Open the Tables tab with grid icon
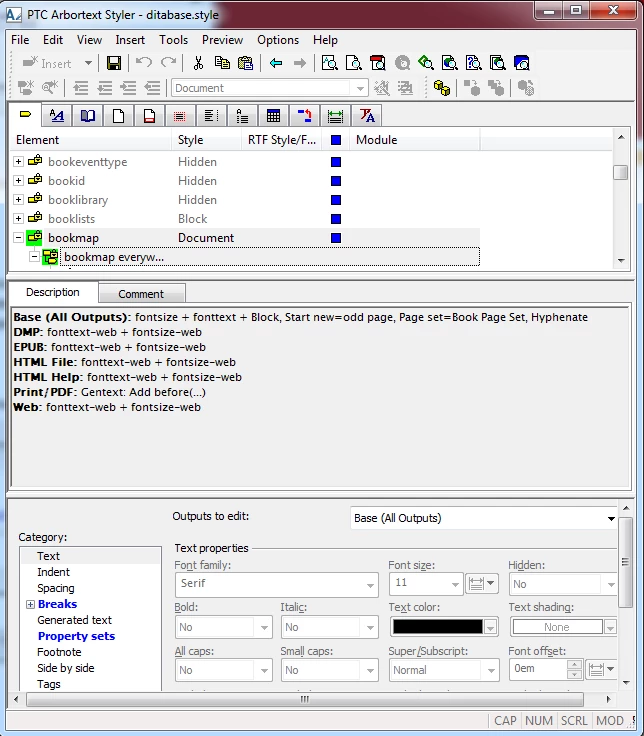The image size is (644, 736). pos(273,115)
